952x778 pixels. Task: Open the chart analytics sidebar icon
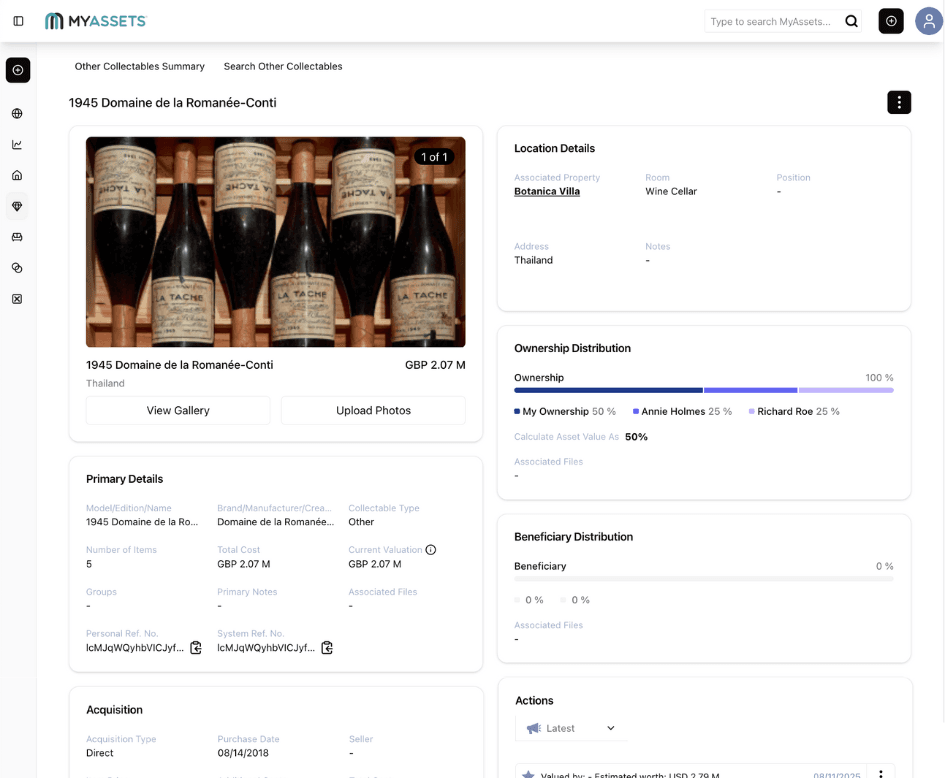coord(17,145)
